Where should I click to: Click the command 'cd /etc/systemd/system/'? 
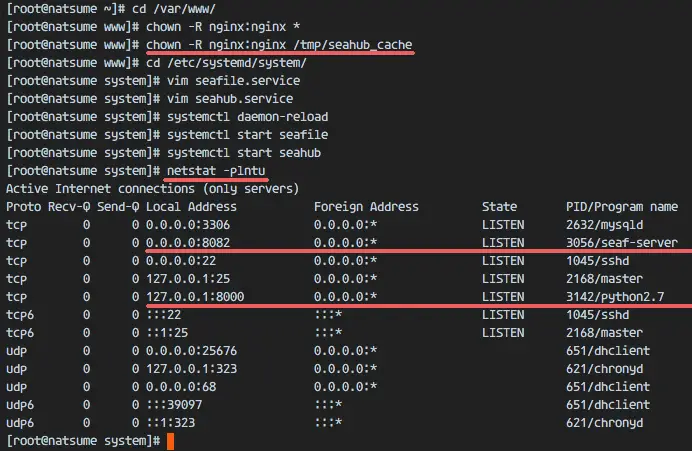226,63
